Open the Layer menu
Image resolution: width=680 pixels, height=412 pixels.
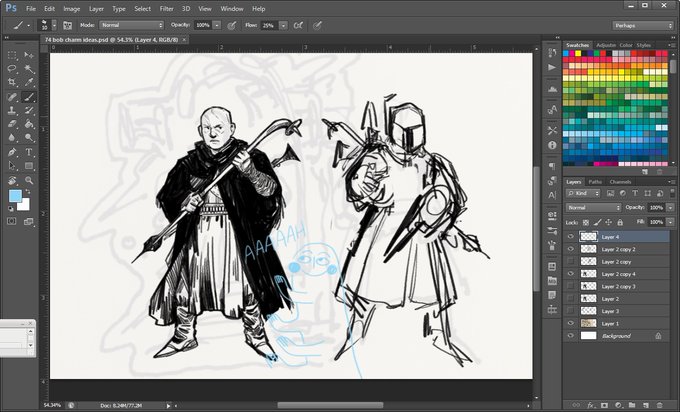coord(96,9)
